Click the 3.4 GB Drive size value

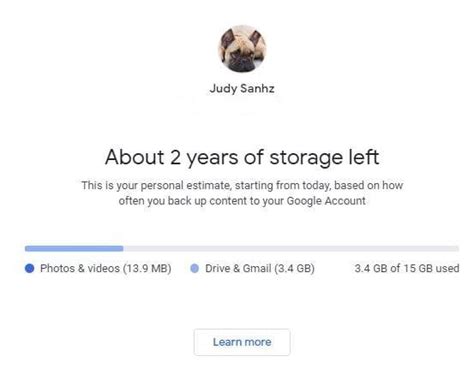(x=294, y=268)
